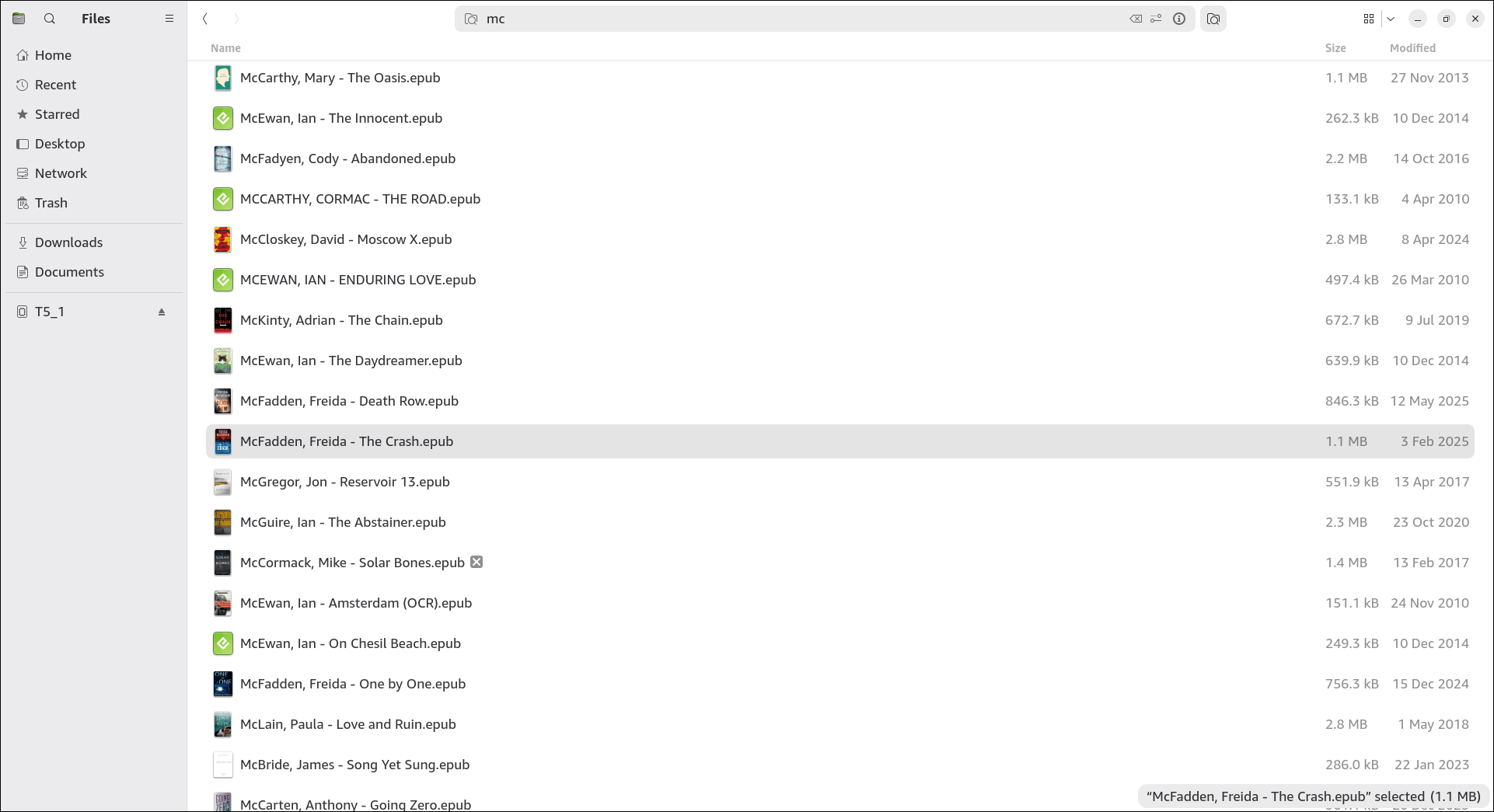Open the Files hamburger main menu

[169, 19]
